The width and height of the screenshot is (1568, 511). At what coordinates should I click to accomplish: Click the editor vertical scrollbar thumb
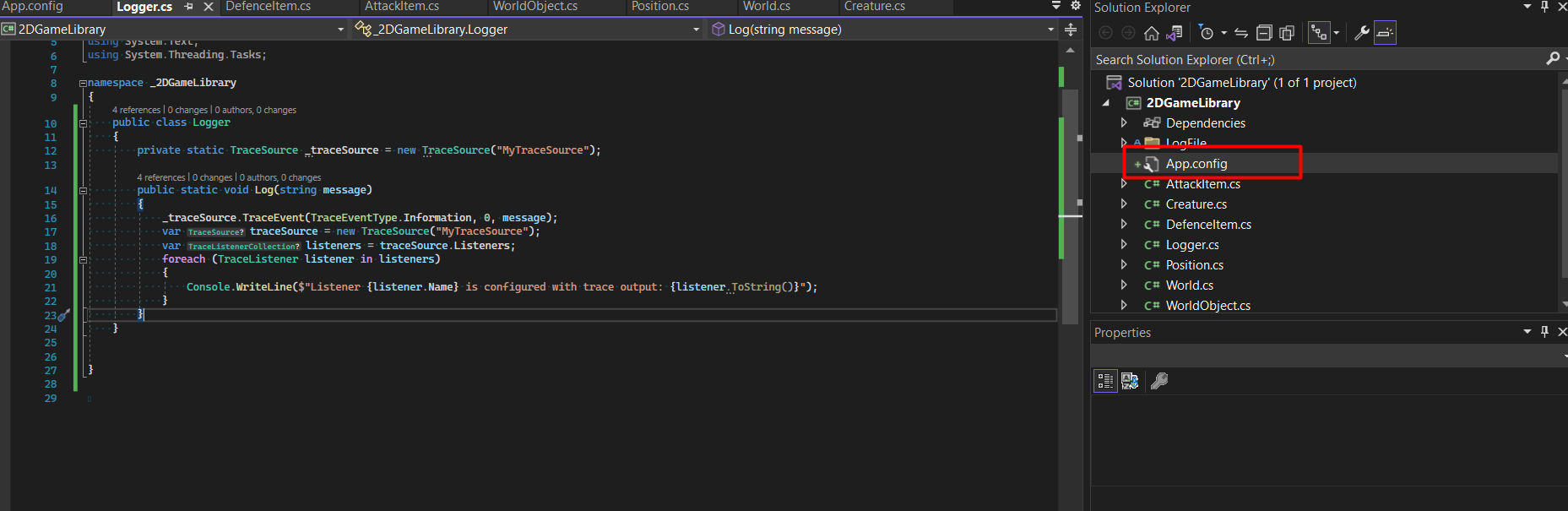click(1070, 207)
